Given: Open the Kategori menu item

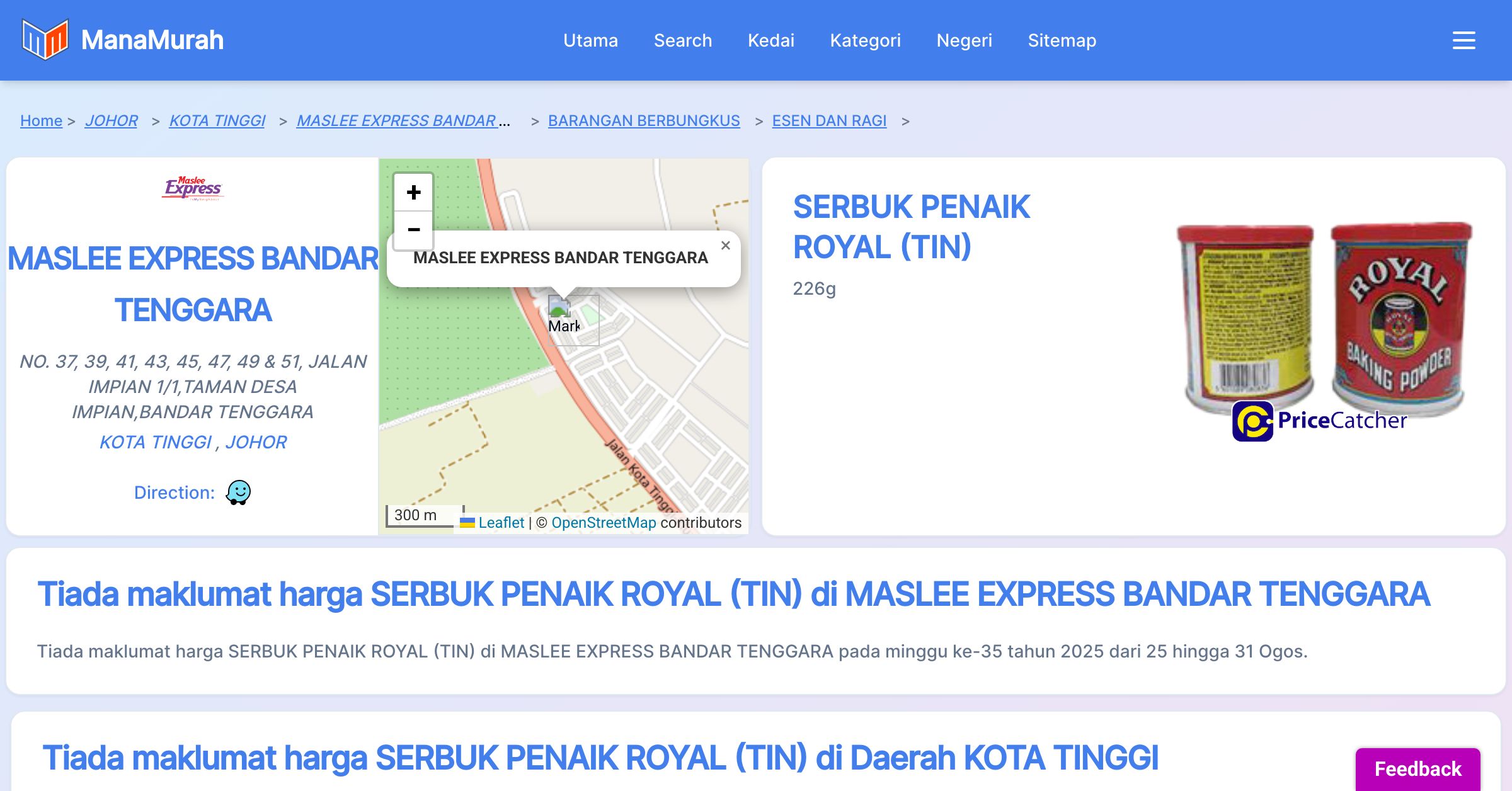Looking at the screenshot, I should pos(865,40).
